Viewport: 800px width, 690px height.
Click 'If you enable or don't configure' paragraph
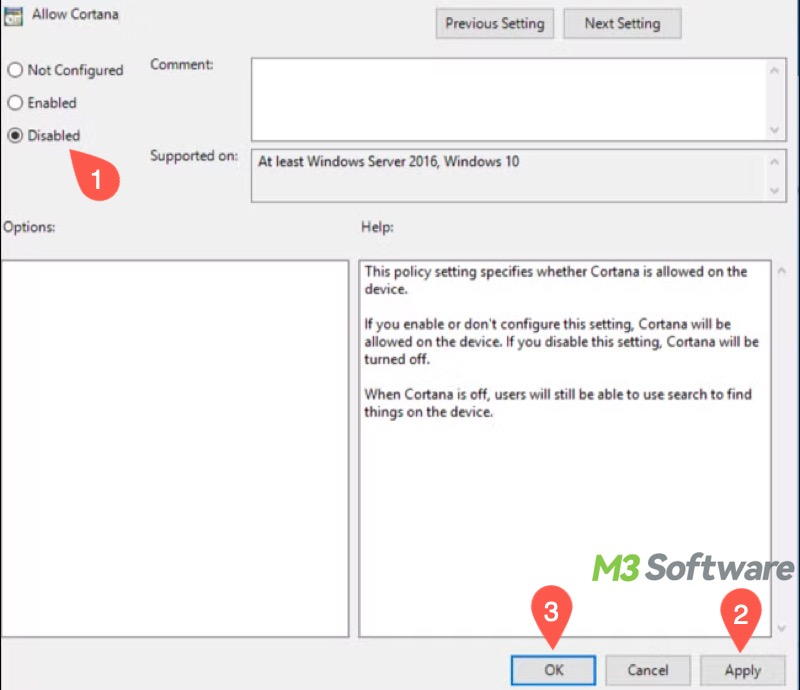tap(561, 341)
